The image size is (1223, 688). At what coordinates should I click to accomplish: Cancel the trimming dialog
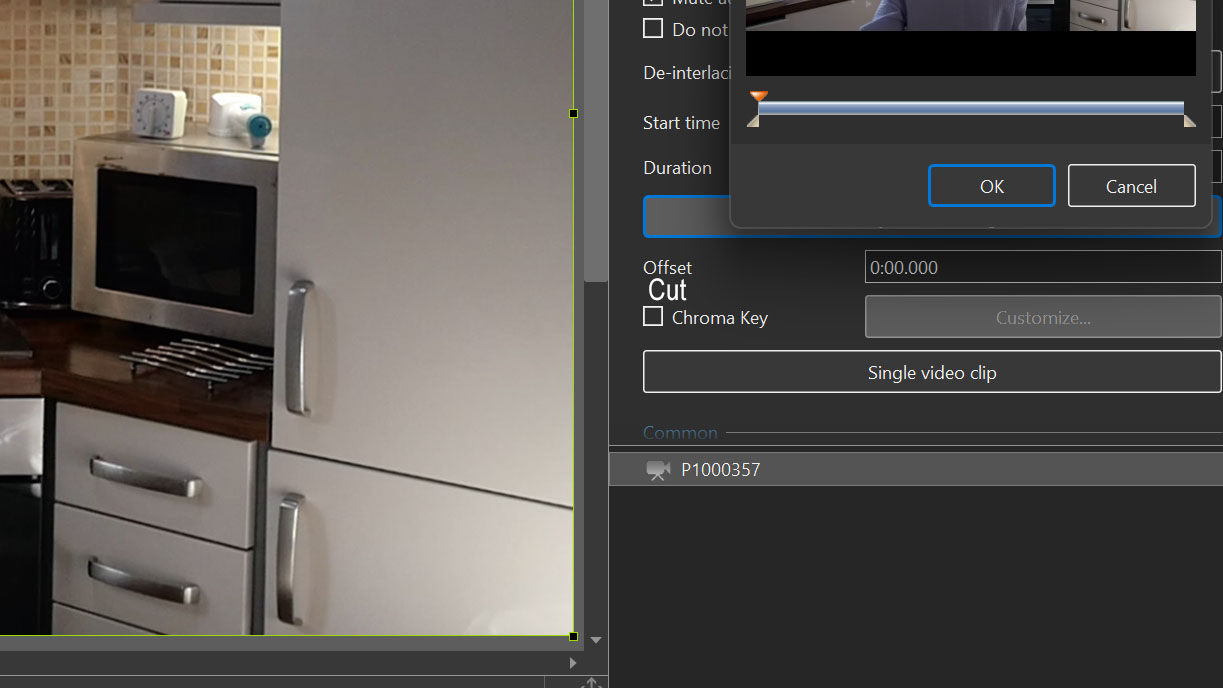coord(1131,186)
